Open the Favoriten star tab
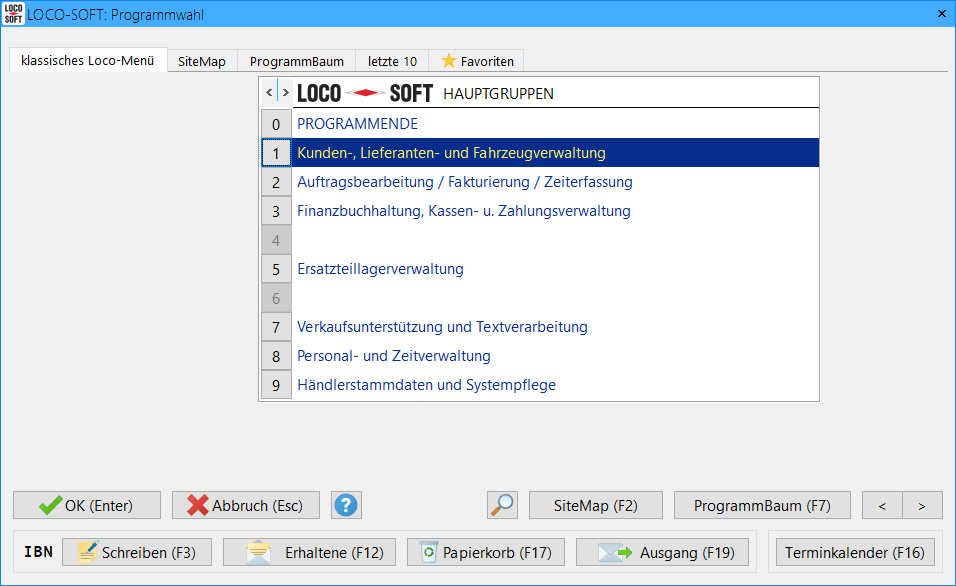Viewport: 956px width, 586px height. pos(477,61)
